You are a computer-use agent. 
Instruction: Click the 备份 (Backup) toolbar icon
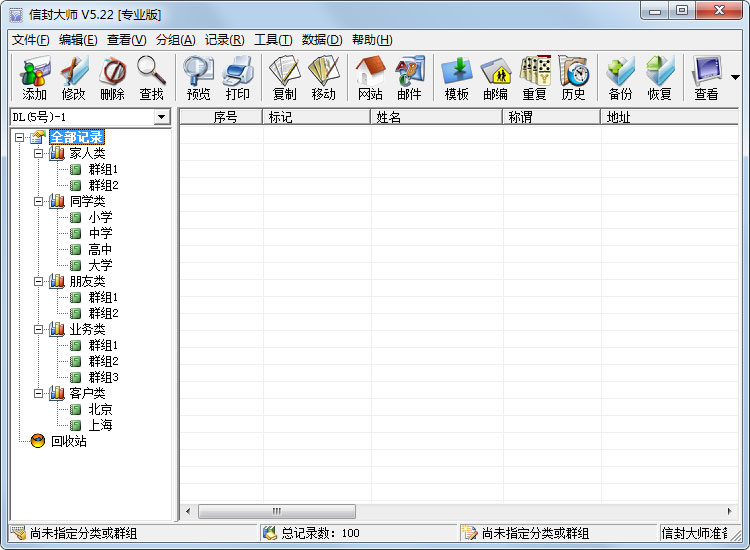pyautogui.click(x=620, y=78)
